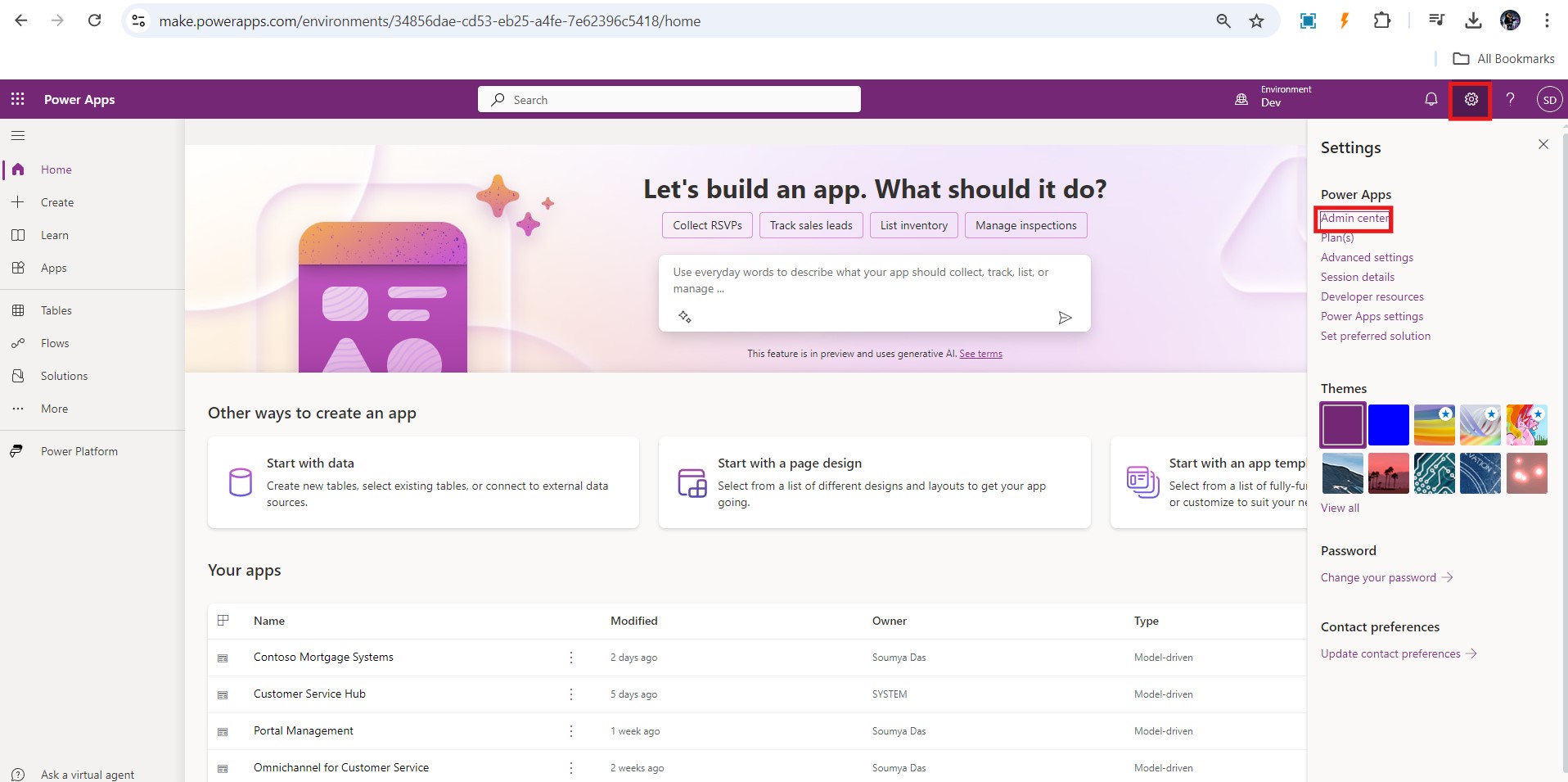Open the app launcher waffle icon
Image resolution: width=1568 pixels, height=782 pixels.
pyautogui.click(x=17, y=99)
